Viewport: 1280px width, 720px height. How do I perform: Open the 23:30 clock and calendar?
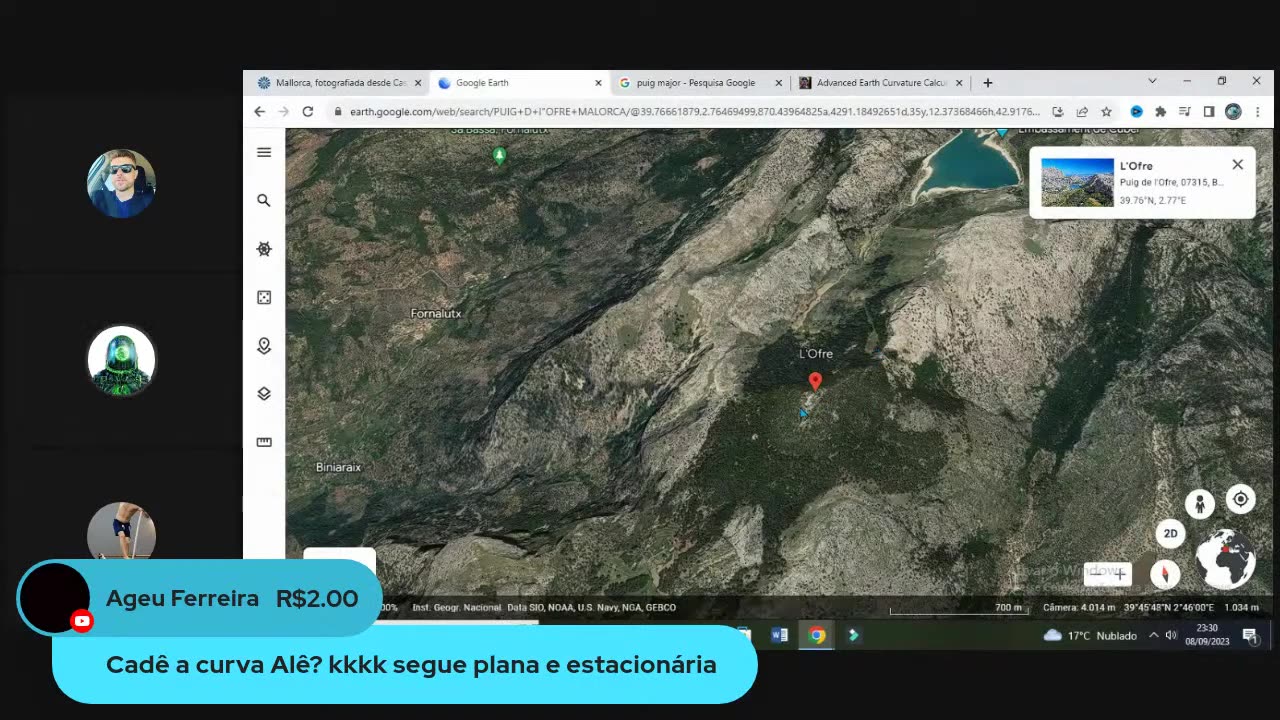click(x=1207, y=635)
